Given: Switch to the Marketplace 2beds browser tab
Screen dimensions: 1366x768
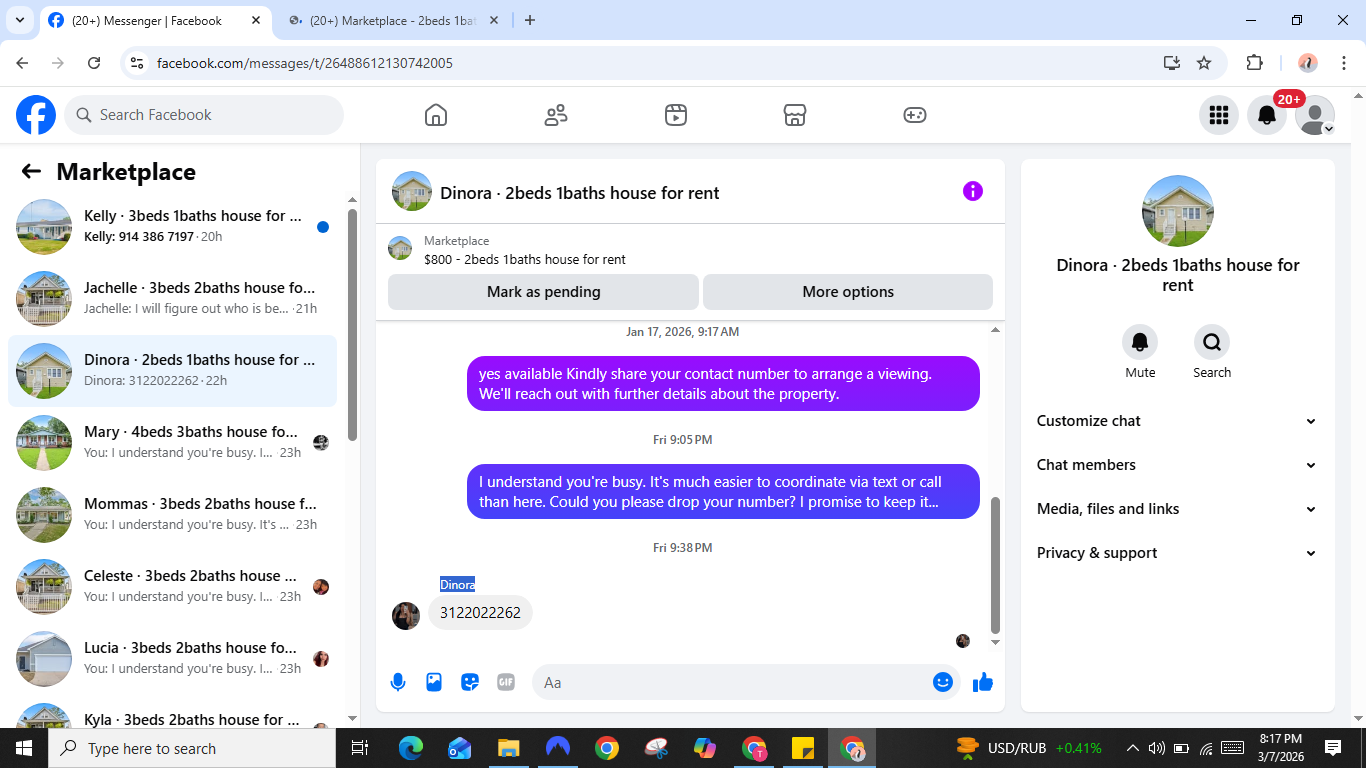Looking at the screenshot, I should coord(394,20).
